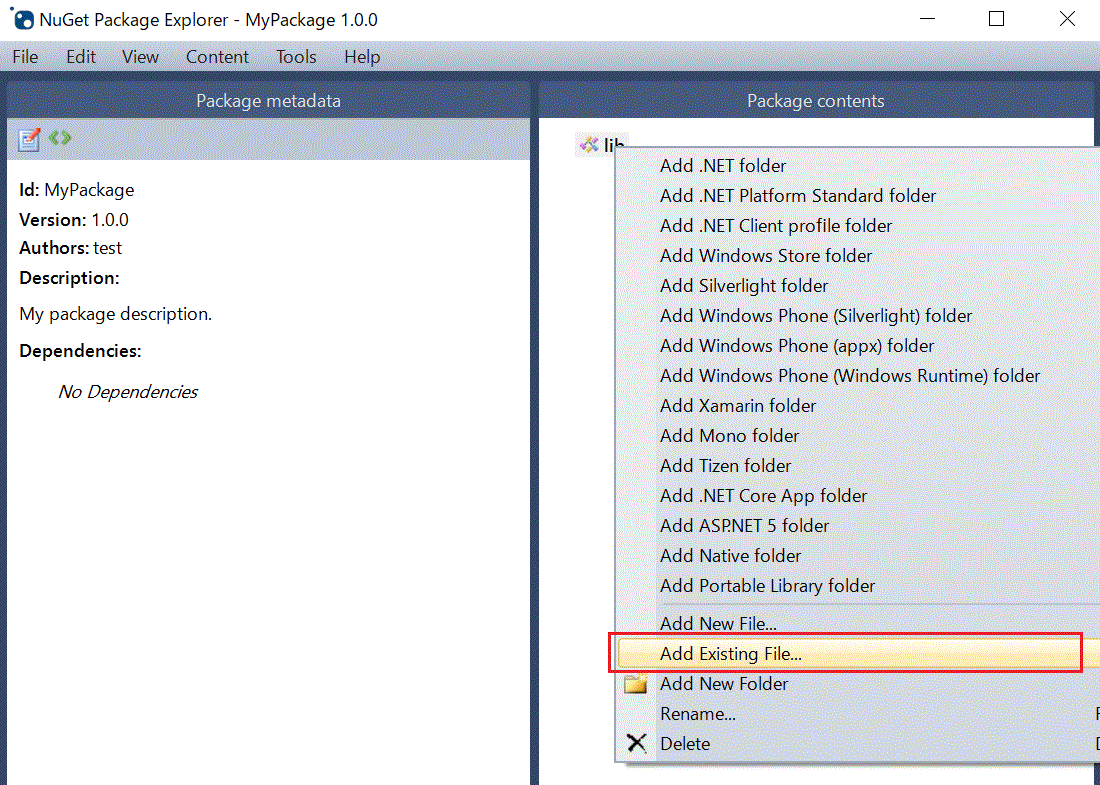
Task: Click the No Dependencies text
Action: point(128,391)
